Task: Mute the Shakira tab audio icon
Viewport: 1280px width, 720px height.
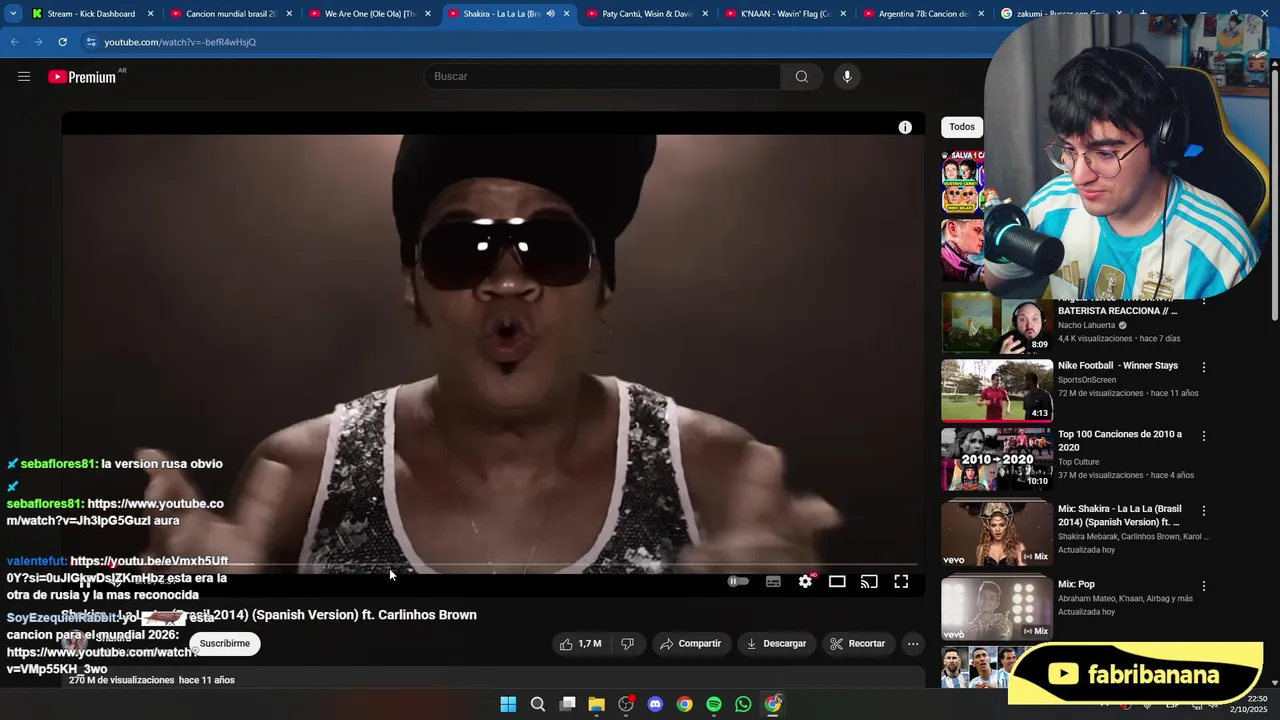Action: (550, 14)
